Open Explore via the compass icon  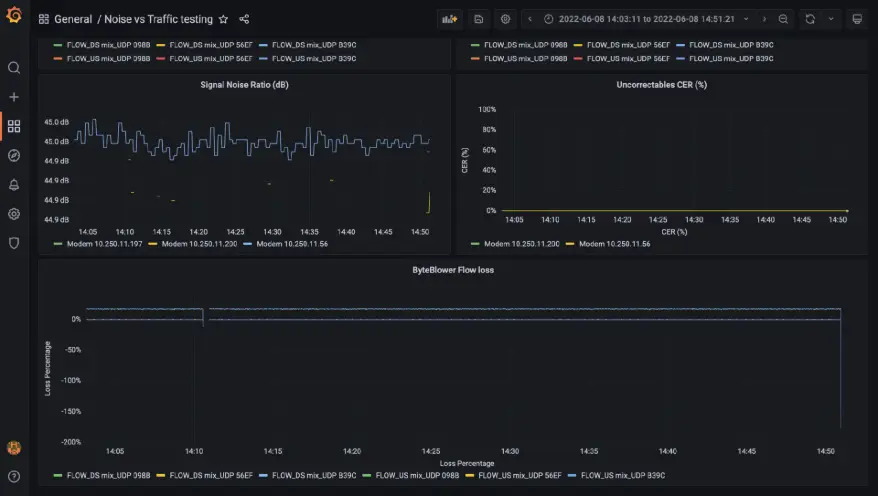(14, 155)
